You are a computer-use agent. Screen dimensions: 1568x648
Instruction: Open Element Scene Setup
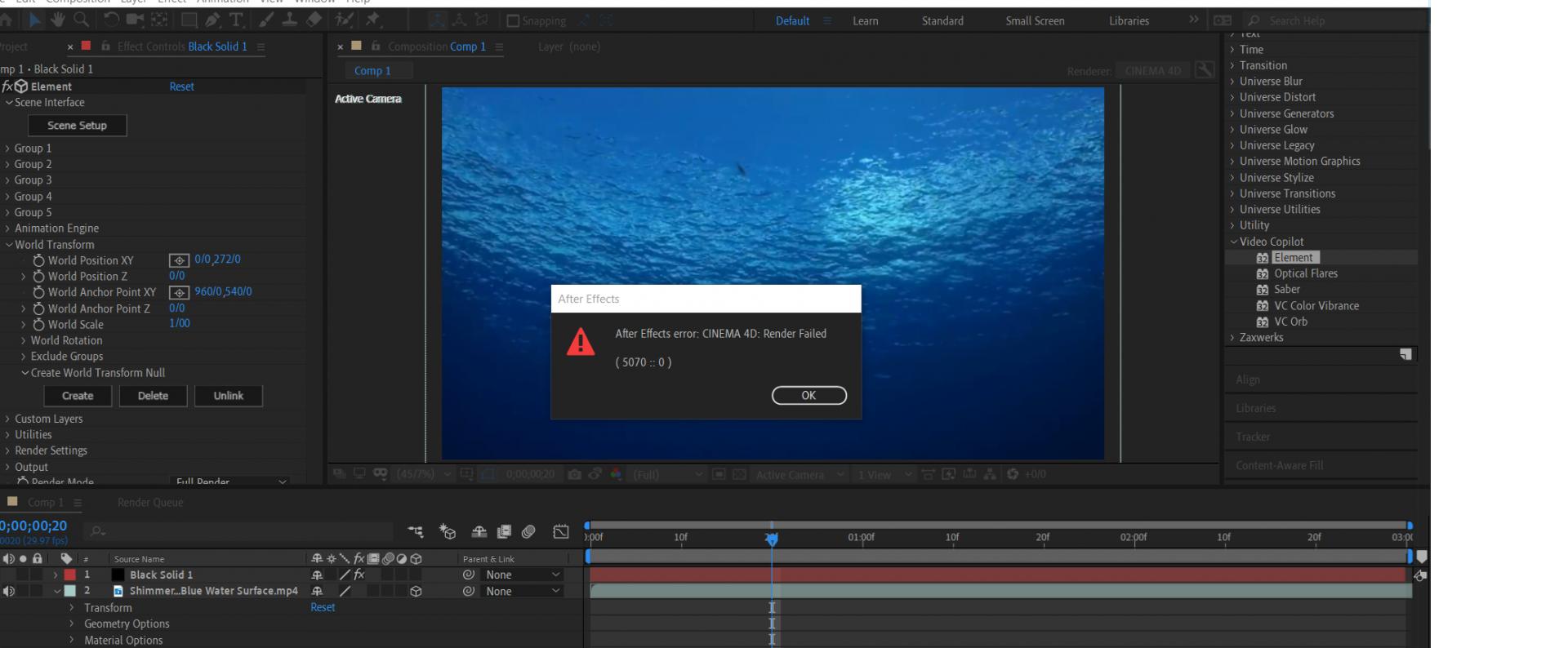coord(78,126)
